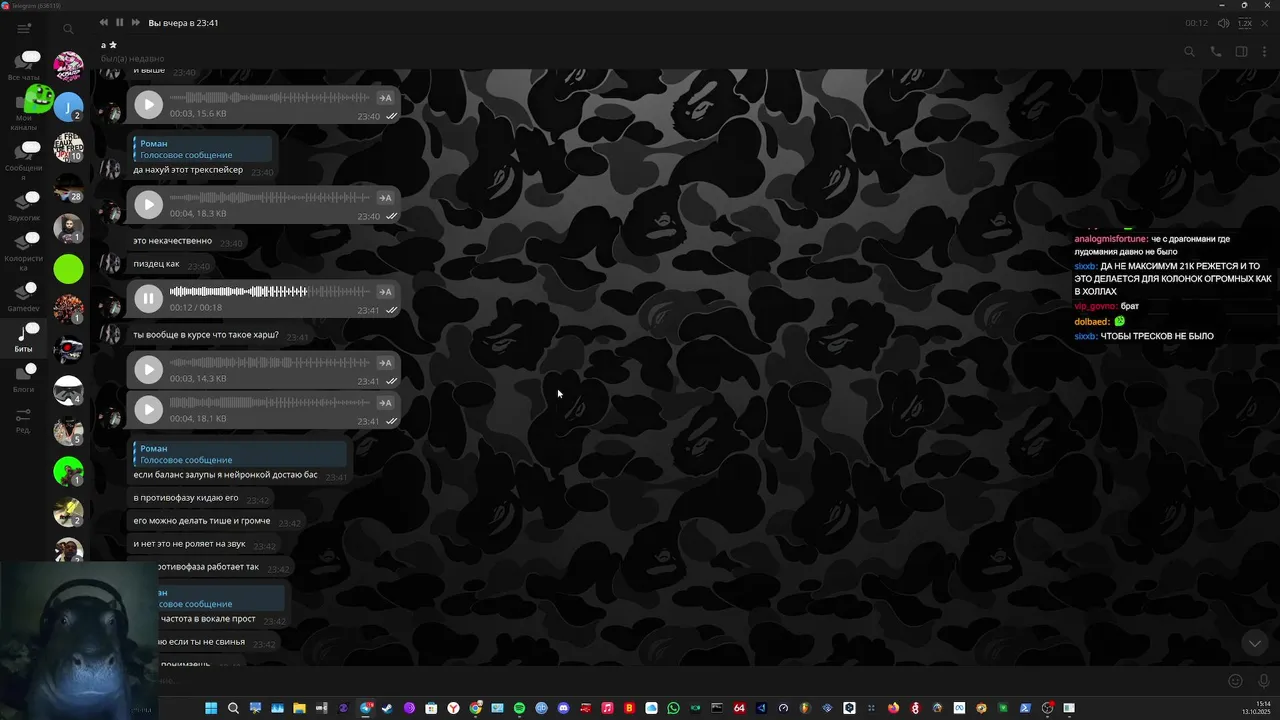Pause playback in the top player bar
This screenshot has height=720, width=1280.
(x=119, y=22)
